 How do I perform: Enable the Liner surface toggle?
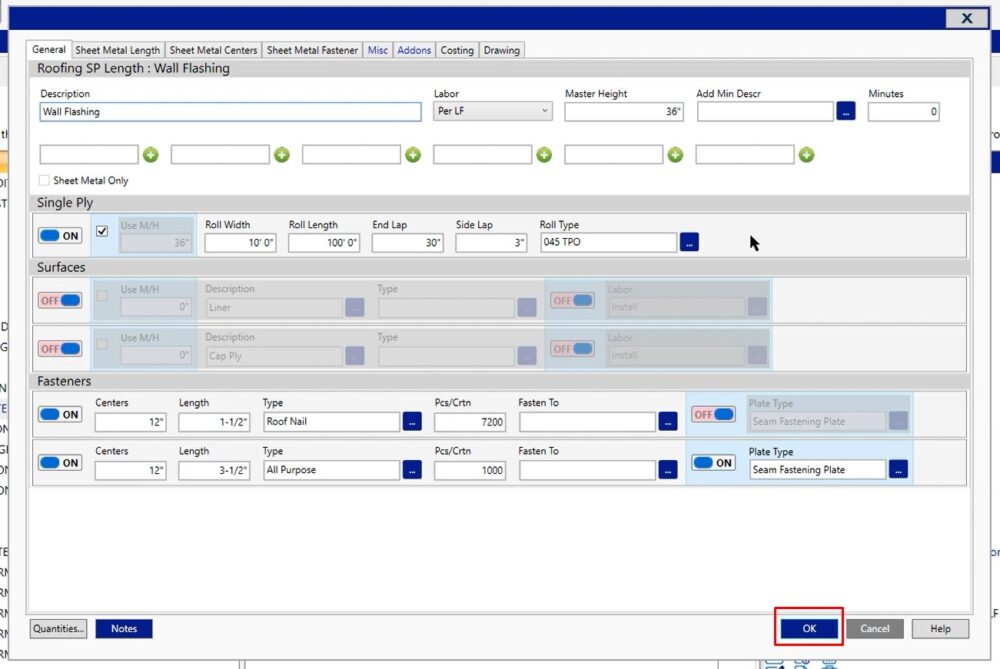60,300
